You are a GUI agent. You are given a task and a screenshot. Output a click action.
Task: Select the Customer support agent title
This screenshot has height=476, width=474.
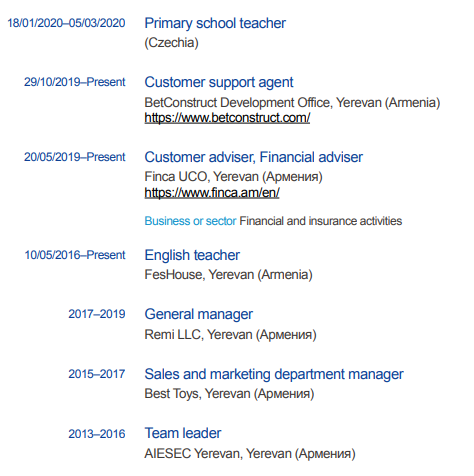[219, 82]
